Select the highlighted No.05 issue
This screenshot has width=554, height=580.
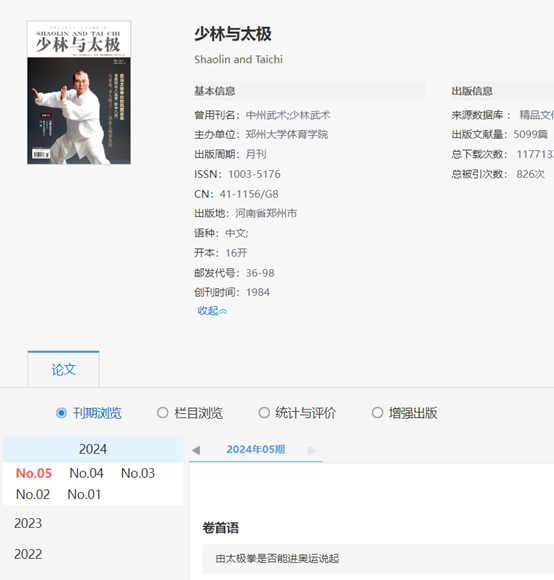(x=34, y=473)
